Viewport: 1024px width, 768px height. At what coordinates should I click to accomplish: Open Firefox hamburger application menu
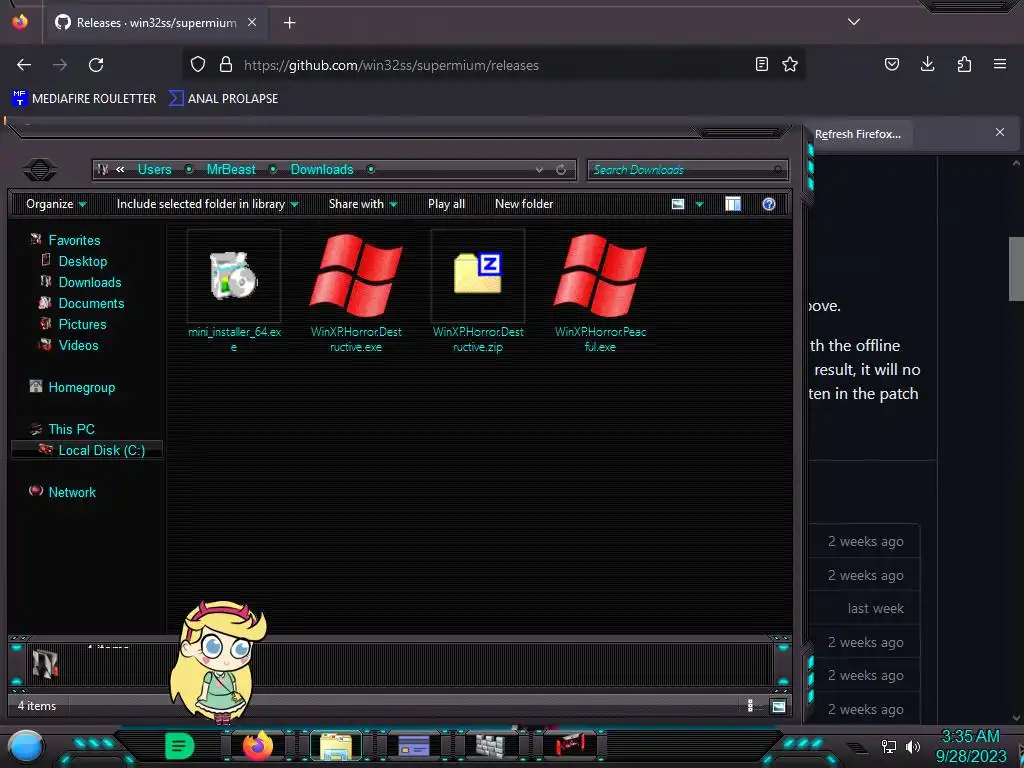tap(1000, 65)
